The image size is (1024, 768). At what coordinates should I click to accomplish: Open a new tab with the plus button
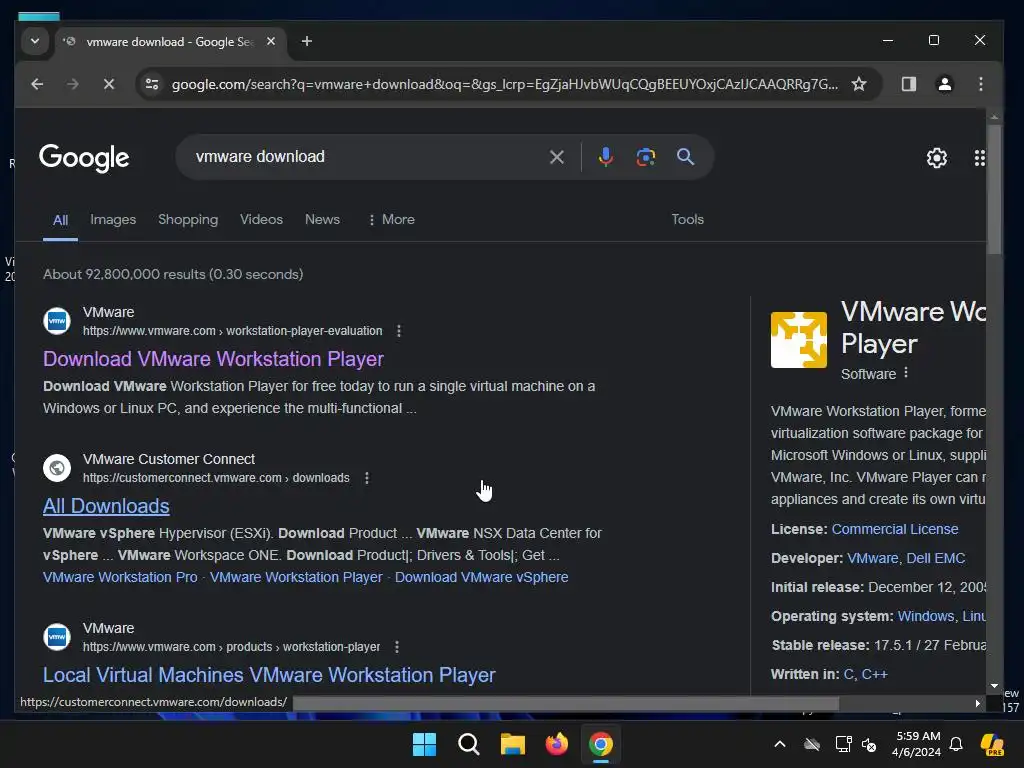pos(306,41)
